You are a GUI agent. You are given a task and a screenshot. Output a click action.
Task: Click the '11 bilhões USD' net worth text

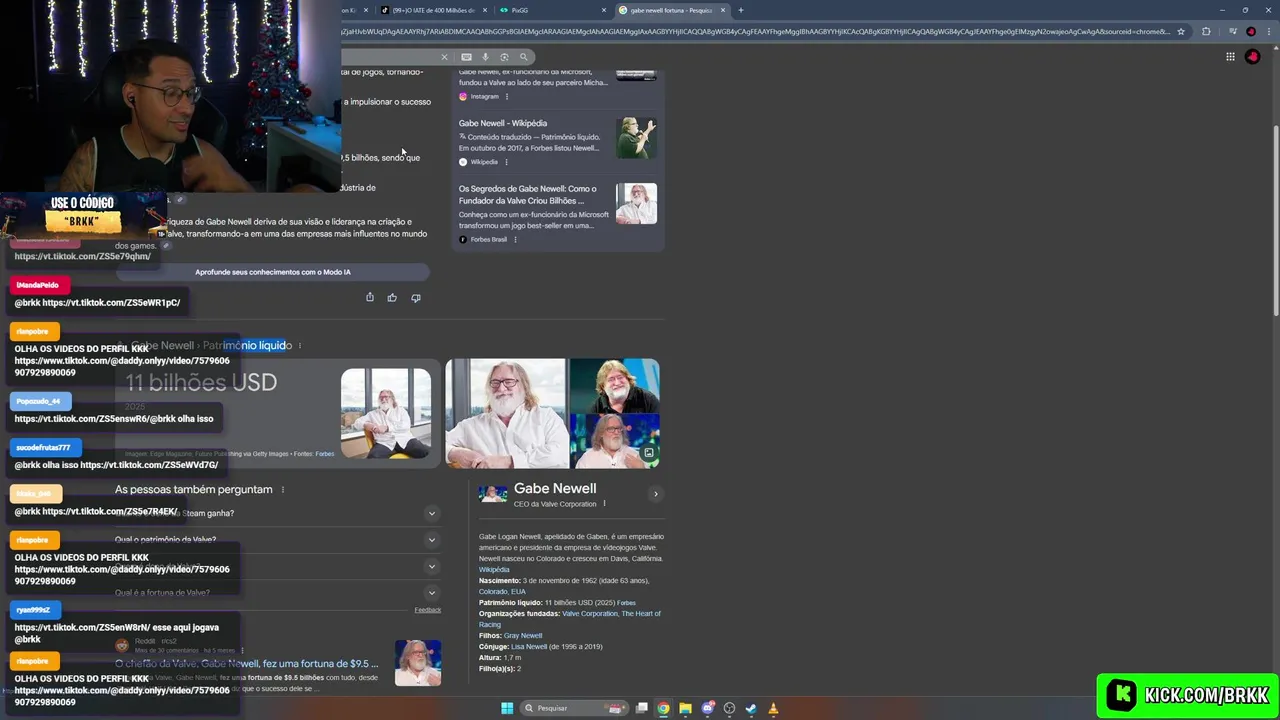(x=201, y=383)
